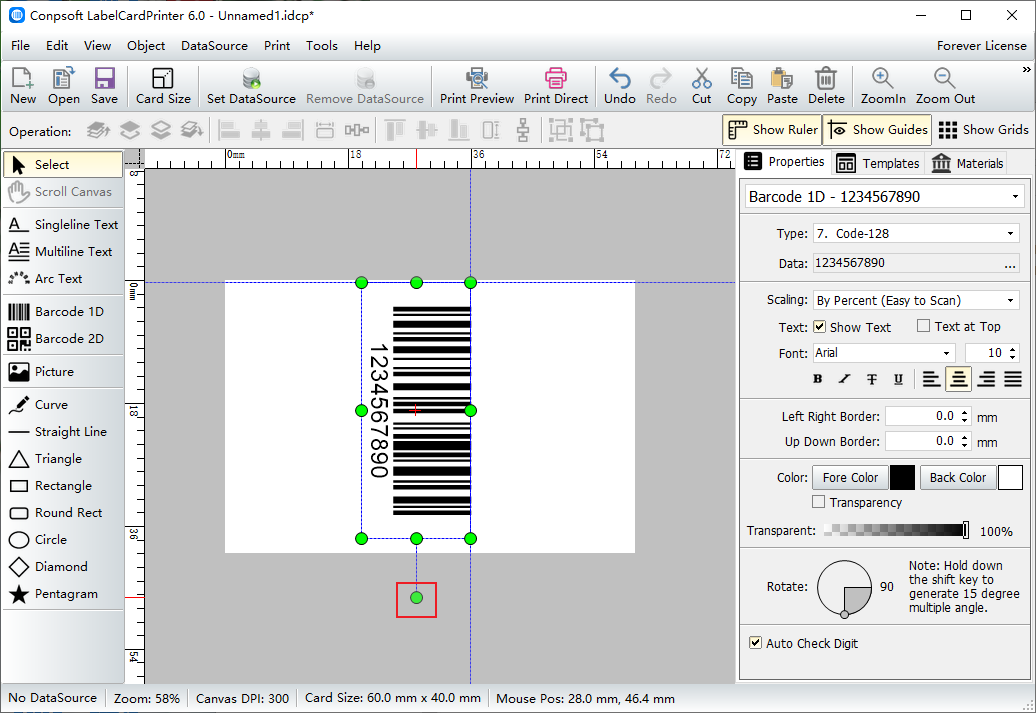Open the Object menu
The width and height of the screenshot is (1036, 713).
pos(146,46)
